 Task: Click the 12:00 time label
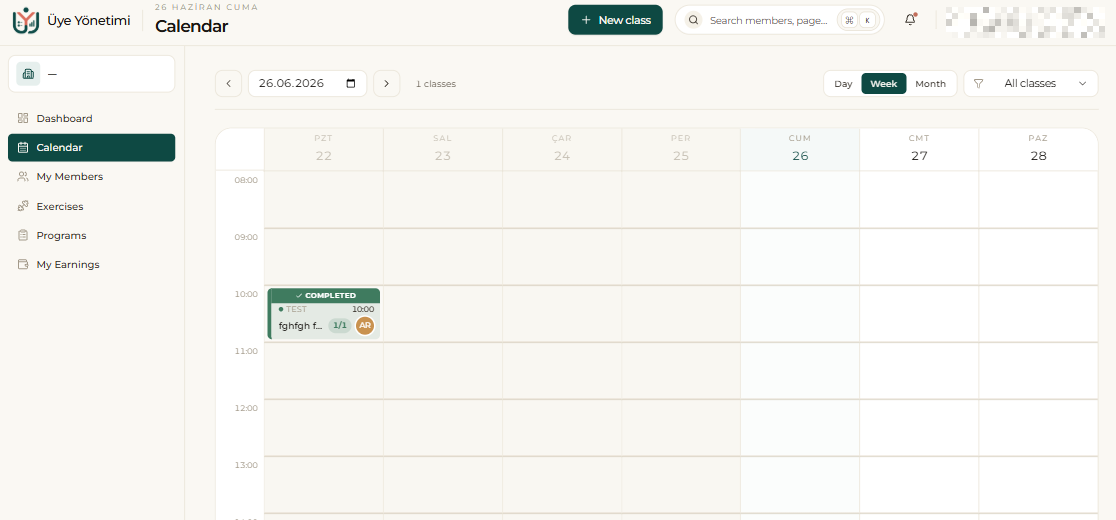[x=246, y=408]
